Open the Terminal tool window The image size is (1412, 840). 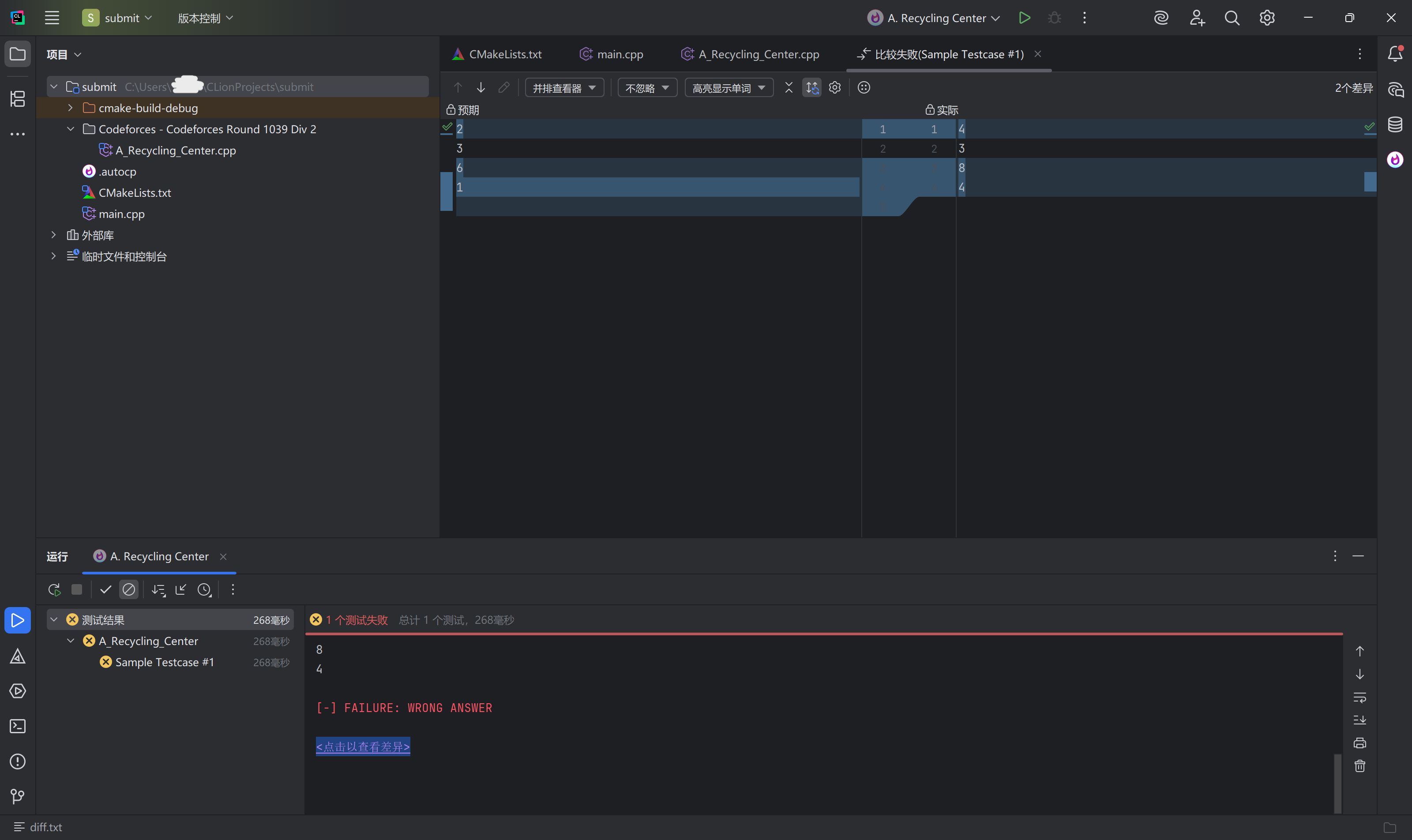tap(18, 726)
